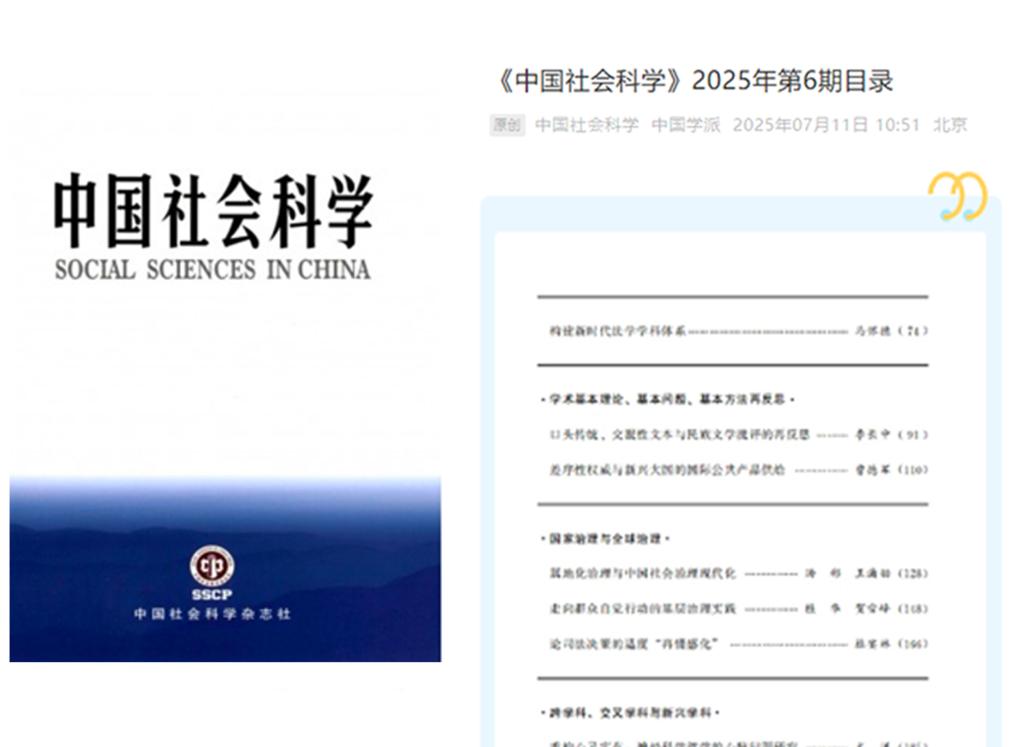Click the publish date 2025年07月11日 10:51
The width and height of the screenshot is (1024, 747).
825,125
